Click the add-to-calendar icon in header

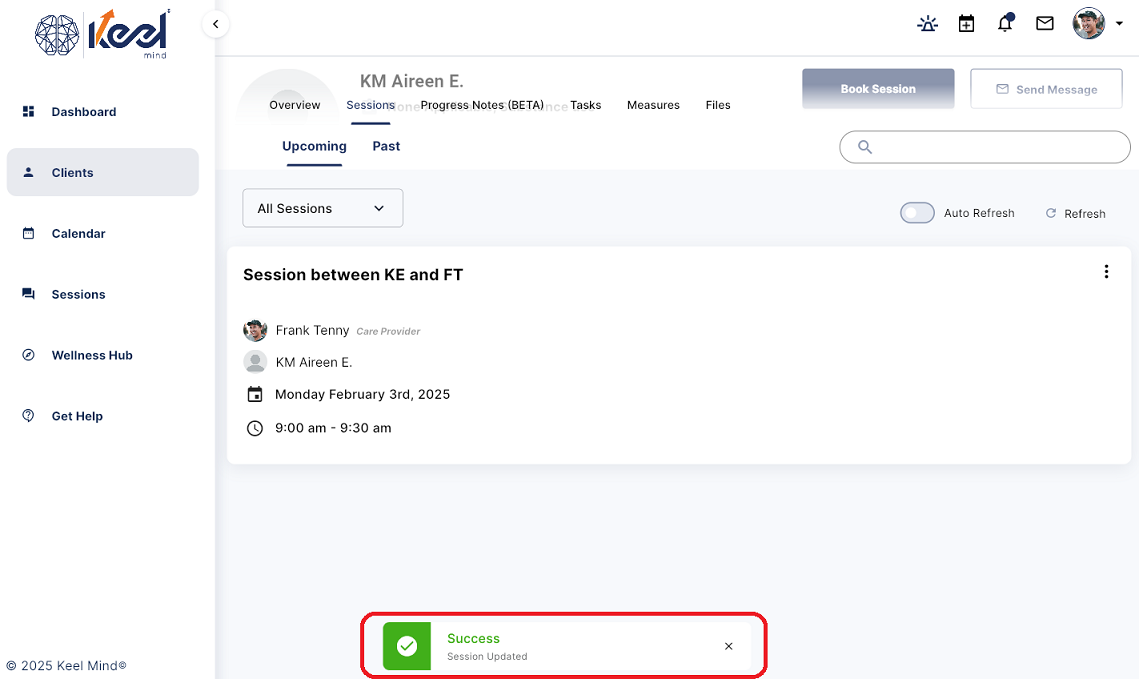(x=966, y=24)
